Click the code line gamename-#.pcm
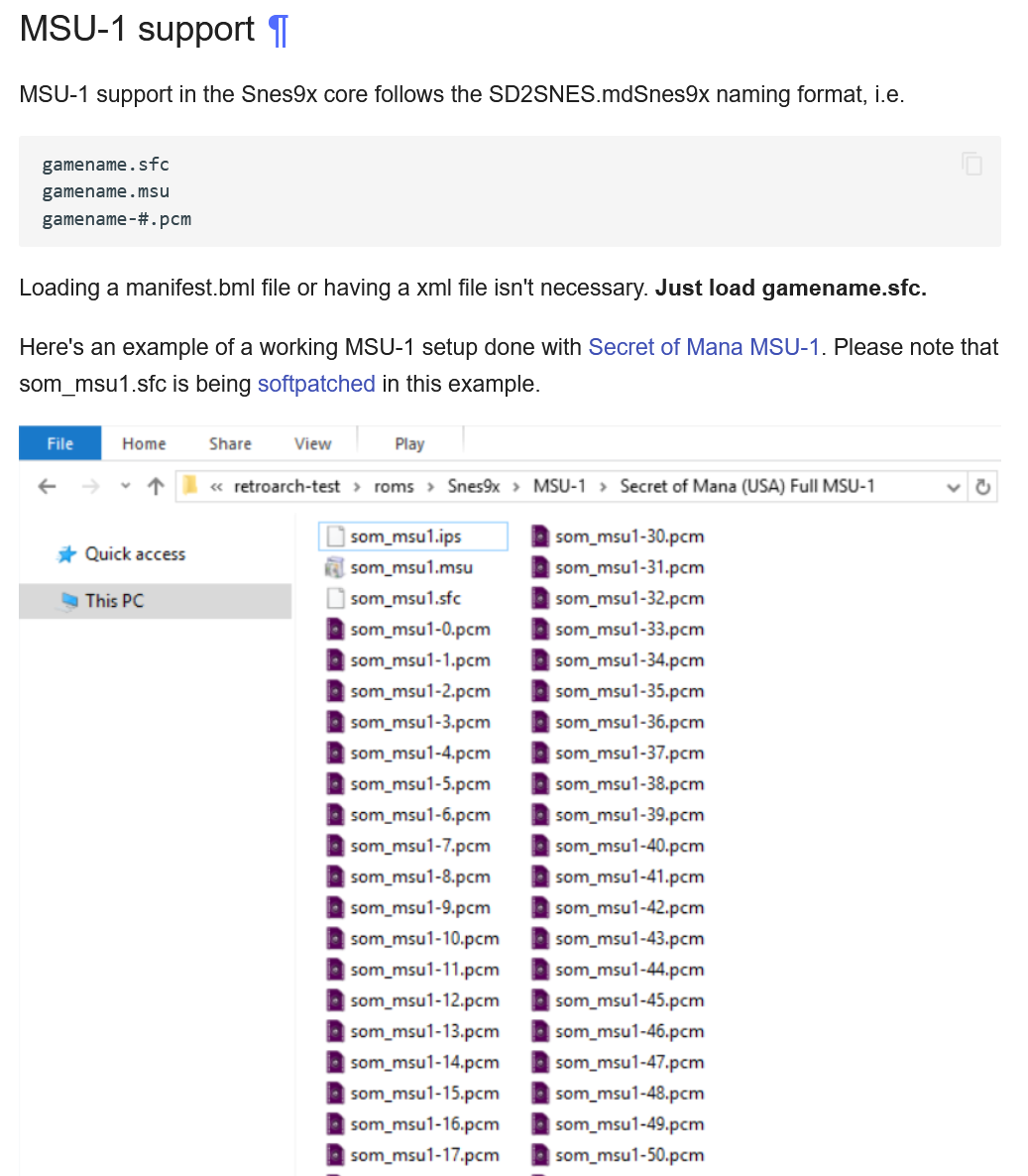Viewport: 1028px width, 1176px height. (116, 219)
